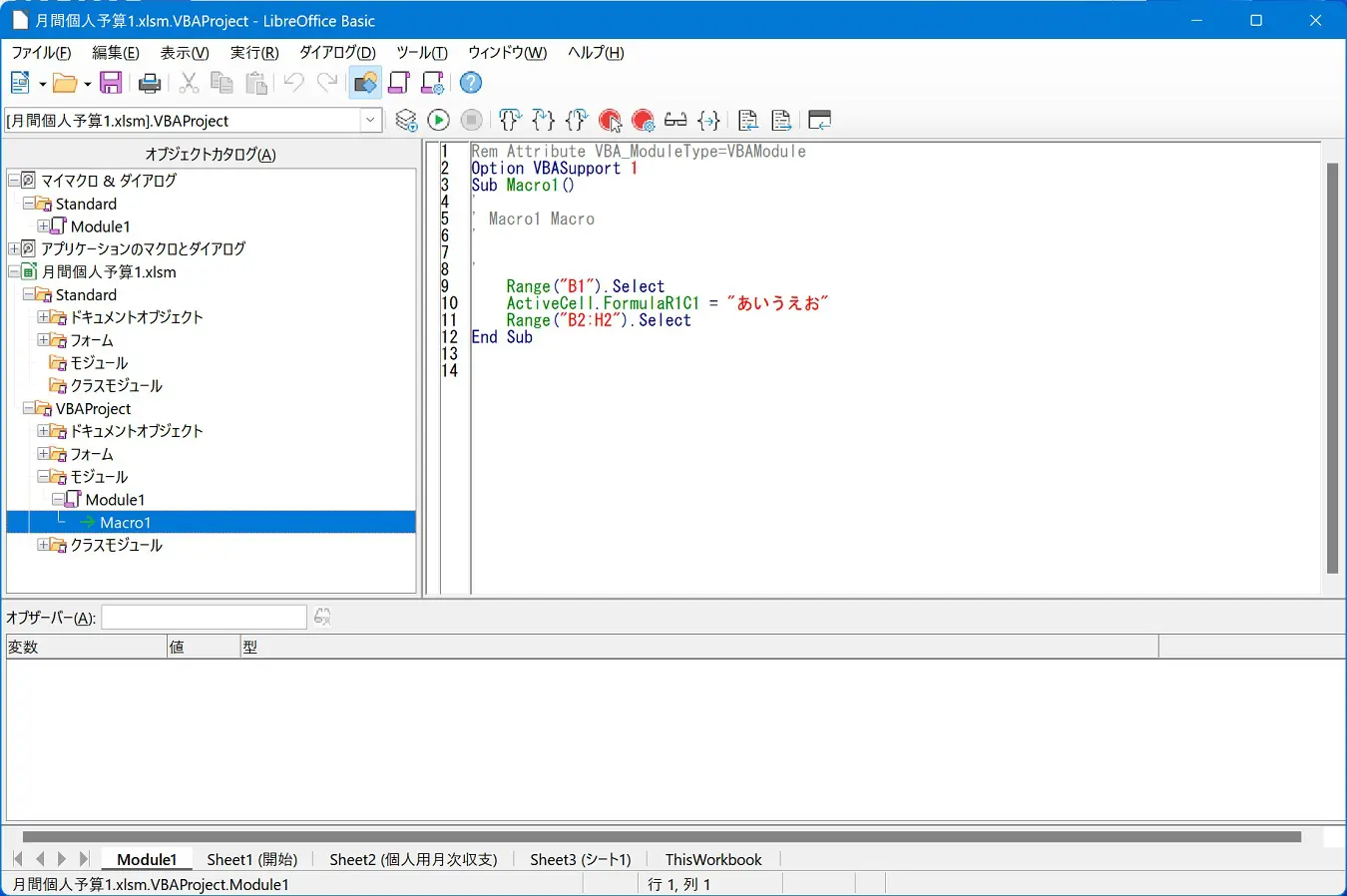Open the 実行 menu
This screenshot has height=896, width=1347.
[x=254, y=53]
